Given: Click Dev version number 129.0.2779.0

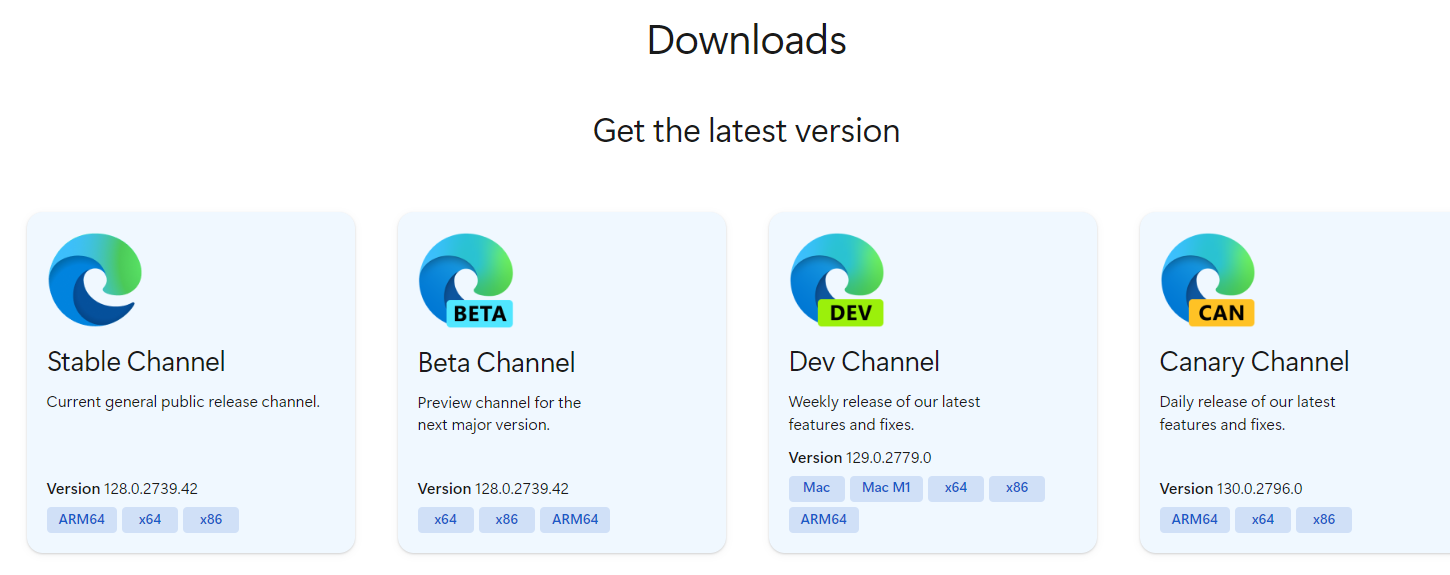Looking at the screenshot, I should click(889, 458).
